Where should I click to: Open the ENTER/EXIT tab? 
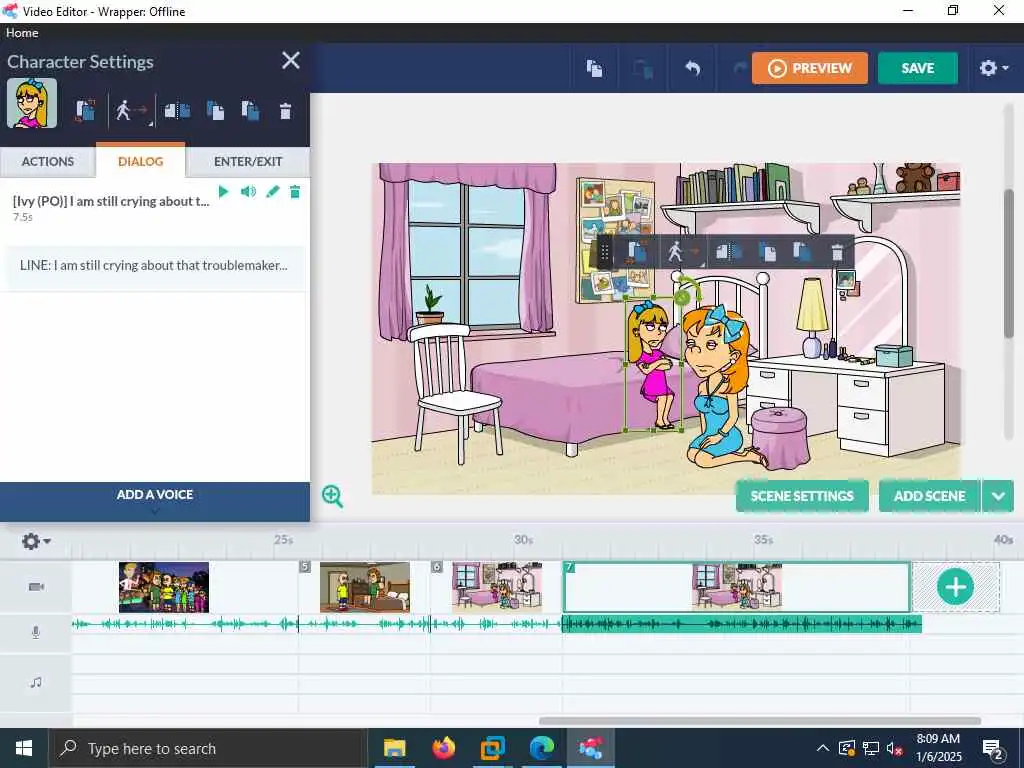coord(248,161)
